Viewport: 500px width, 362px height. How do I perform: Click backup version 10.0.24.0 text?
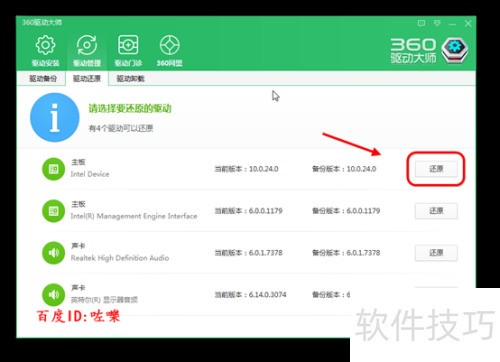(344, 169)
